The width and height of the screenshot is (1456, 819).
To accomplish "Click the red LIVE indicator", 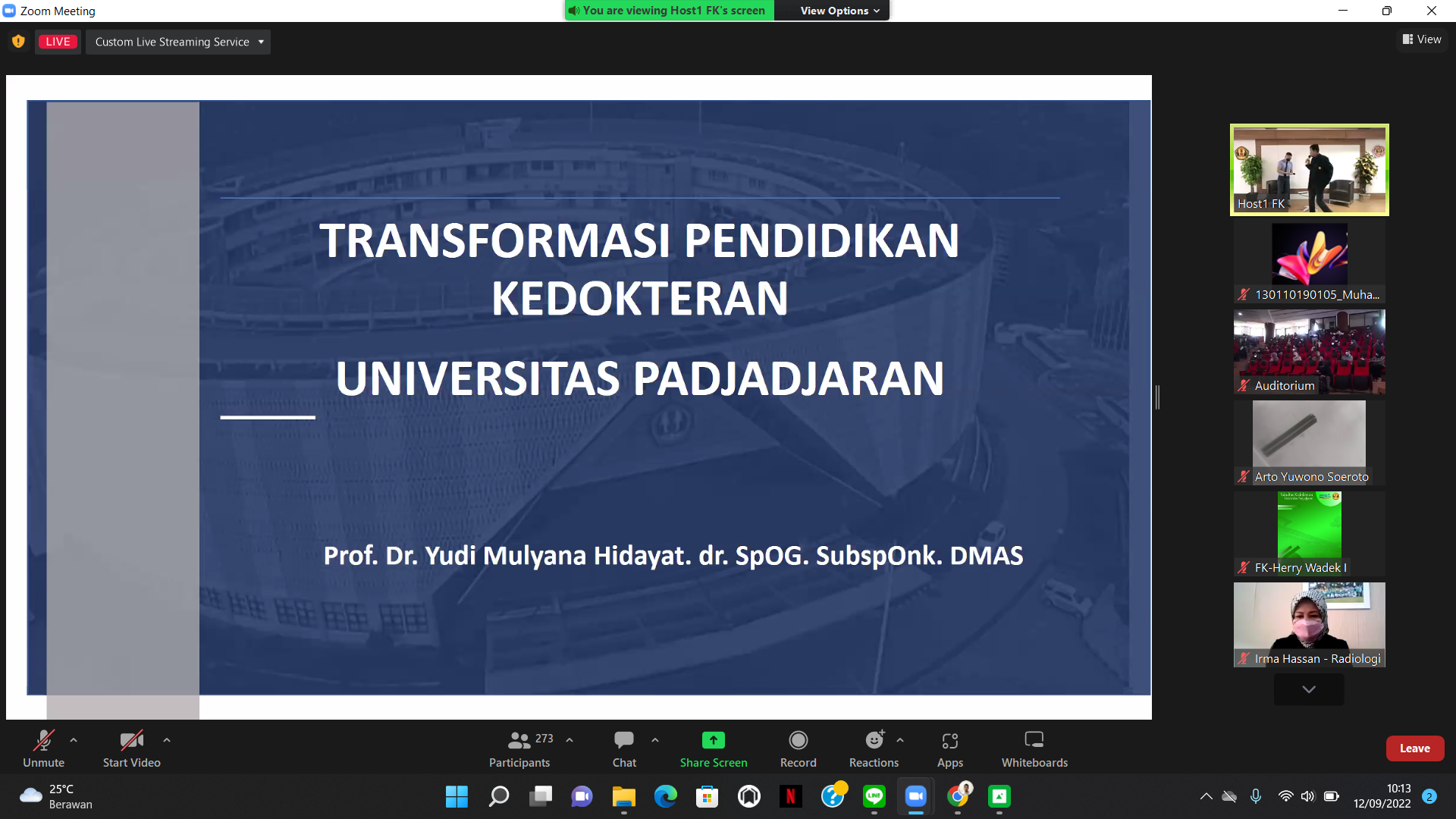I will 58,42.
